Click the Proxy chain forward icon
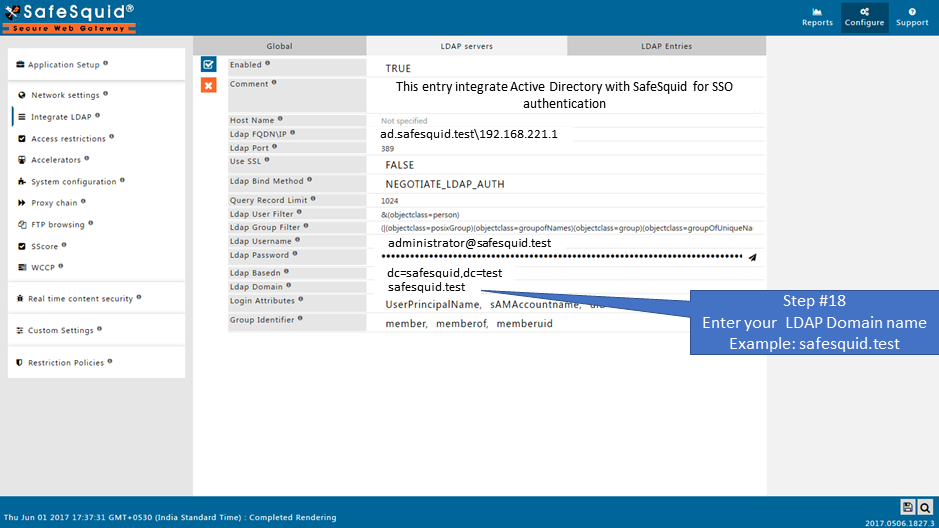Image resolution: width=939 pixels, height=528 pixels. [x=22, y=203]
